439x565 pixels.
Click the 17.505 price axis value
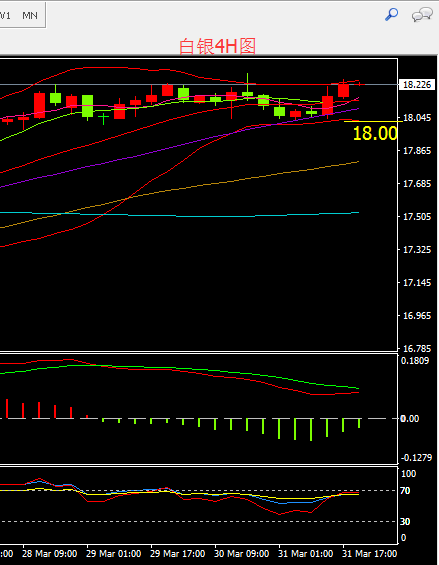[x=417, y=217]
